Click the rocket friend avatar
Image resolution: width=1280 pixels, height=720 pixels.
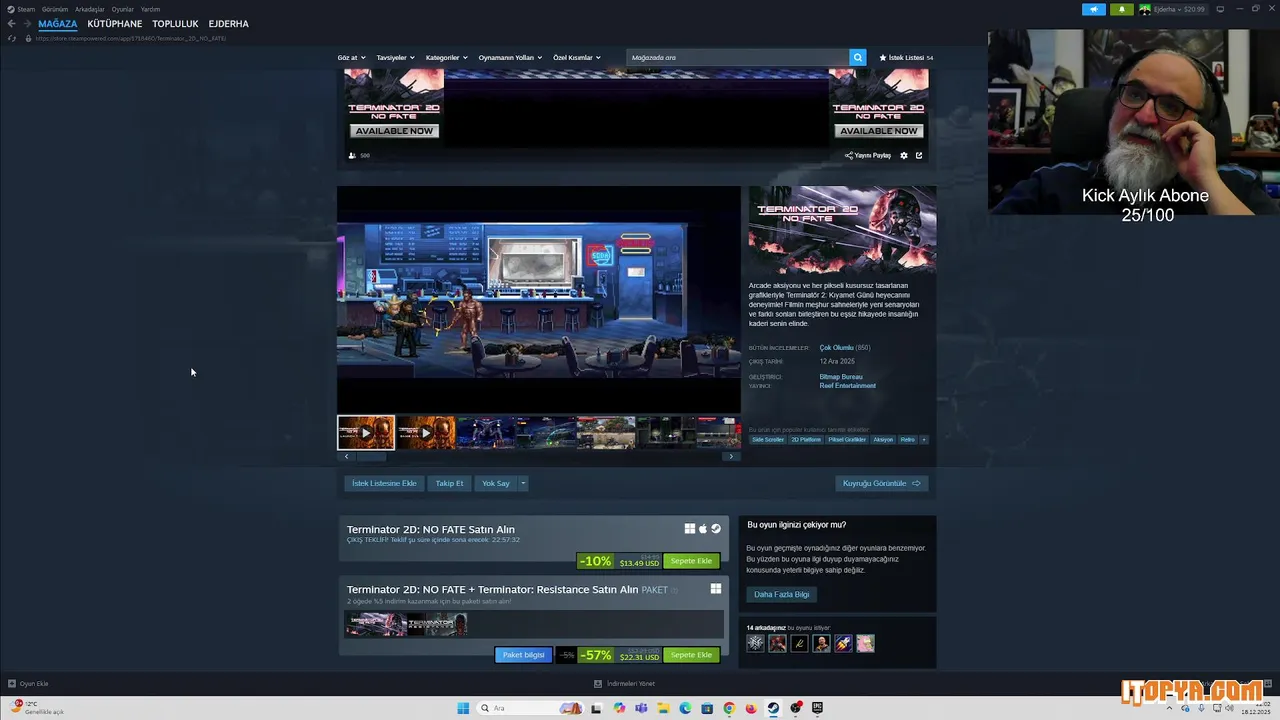click(x=843, y=643)
